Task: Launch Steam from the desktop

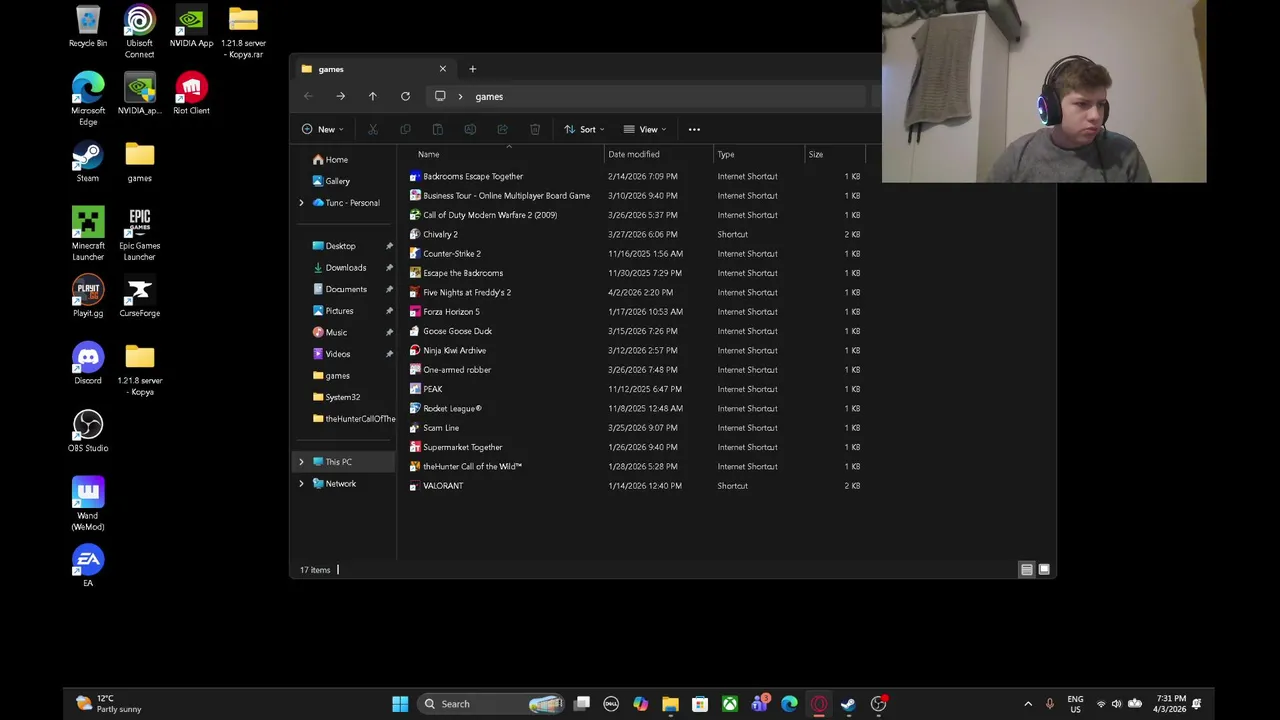Action: coord(88,162)
